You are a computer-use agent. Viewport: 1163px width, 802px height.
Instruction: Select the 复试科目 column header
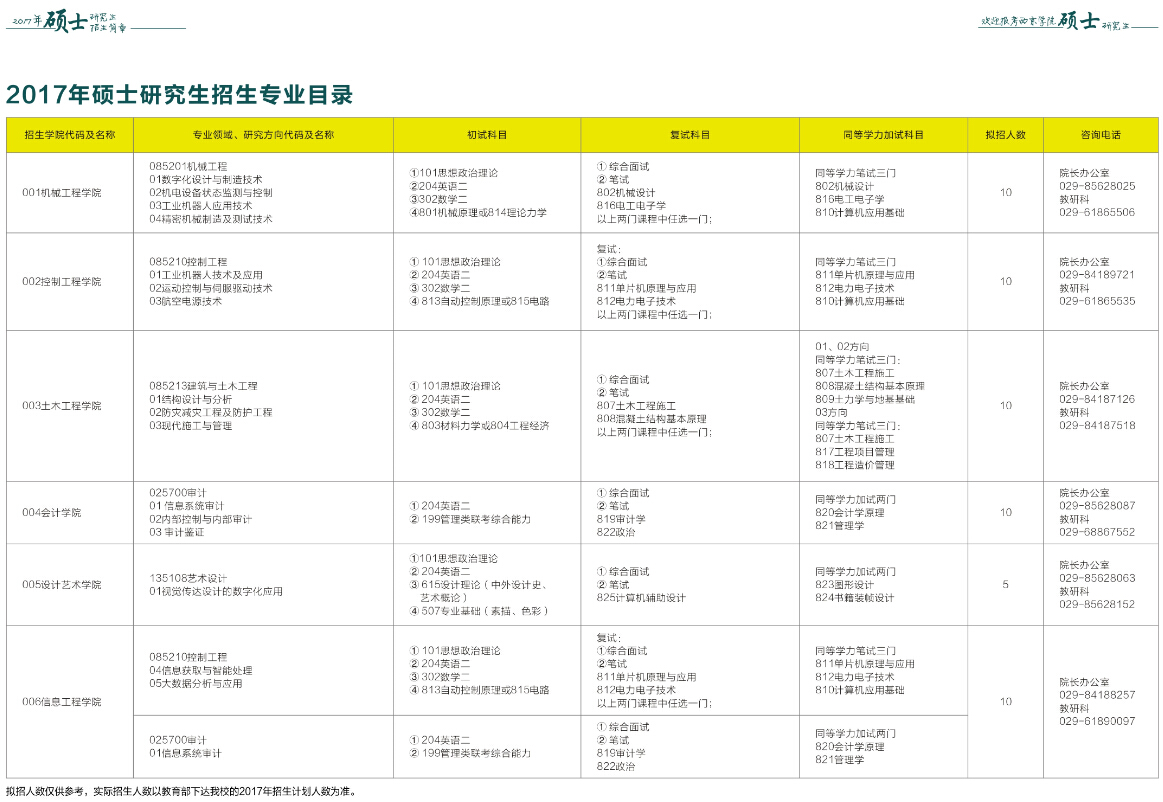(x=690, y=135)
